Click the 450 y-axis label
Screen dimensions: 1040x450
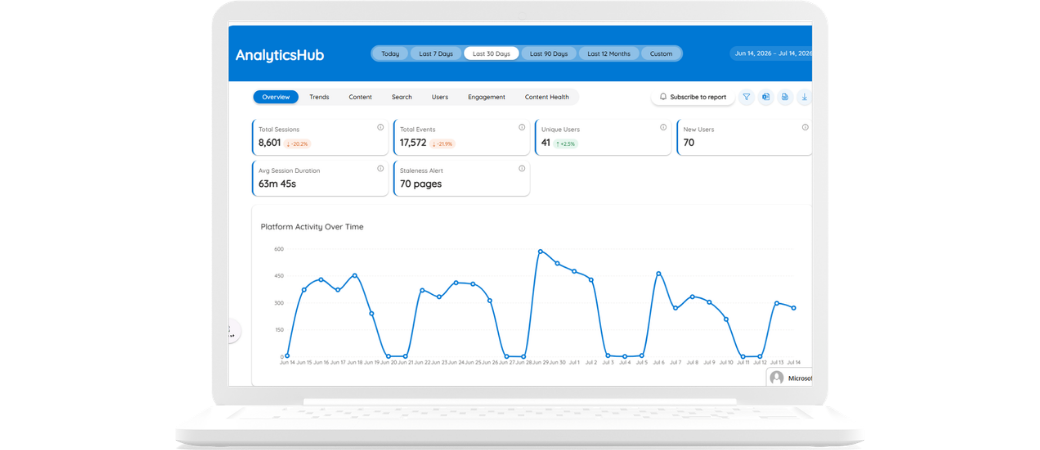click(x=279, y=276)
